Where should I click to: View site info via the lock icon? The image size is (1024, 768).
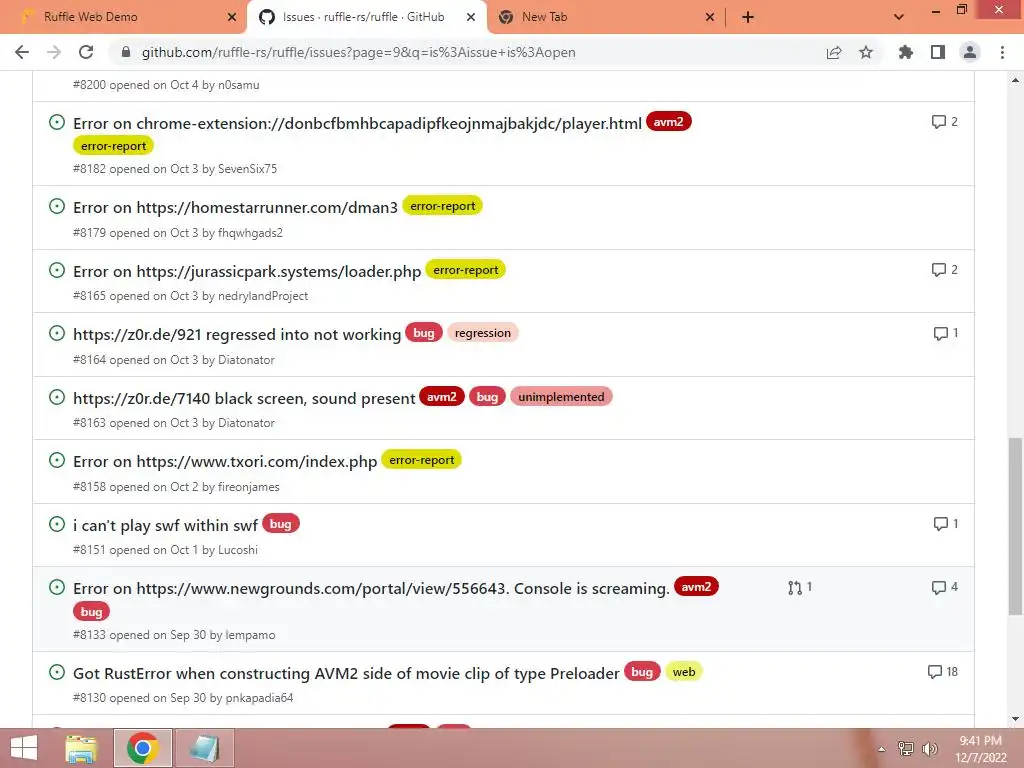pyautogui.click(x=127, y=52)
